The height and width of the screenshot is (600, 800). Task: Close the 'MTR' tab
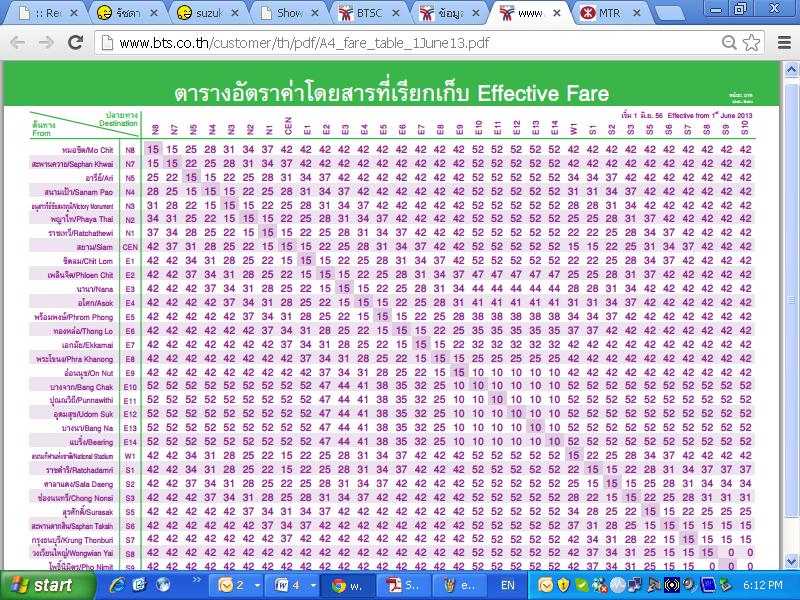(637, 13)
